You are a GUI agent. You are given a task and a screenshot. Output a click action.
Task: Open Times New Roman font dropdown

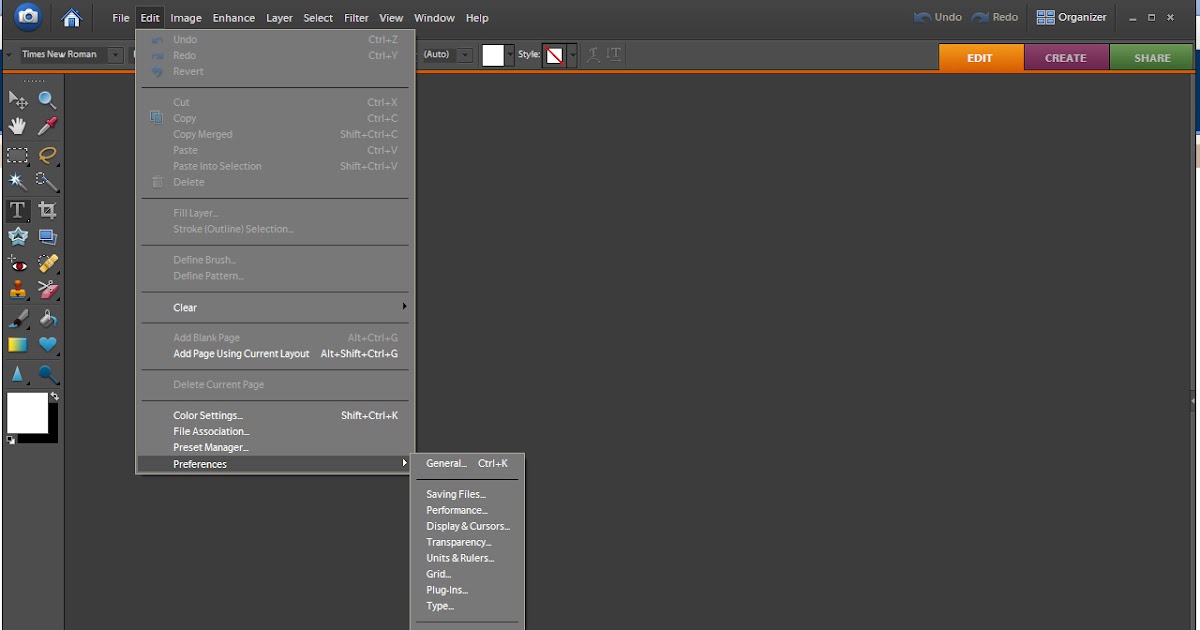115,55
